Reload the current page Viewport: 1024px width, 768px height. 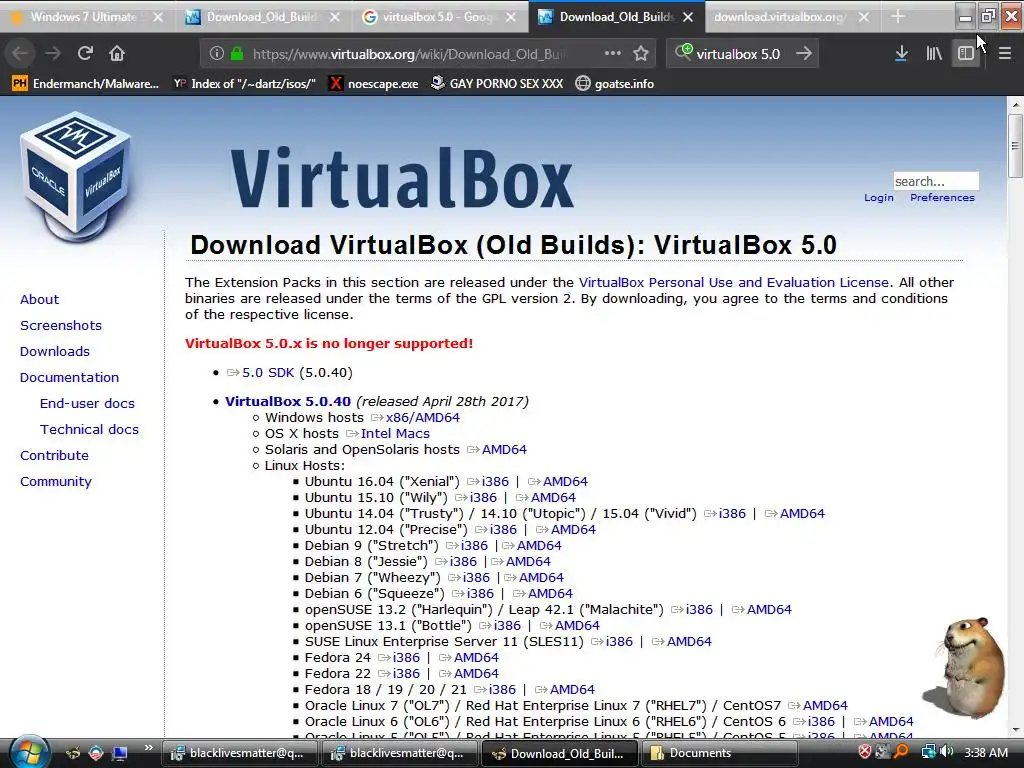[85, 54]
